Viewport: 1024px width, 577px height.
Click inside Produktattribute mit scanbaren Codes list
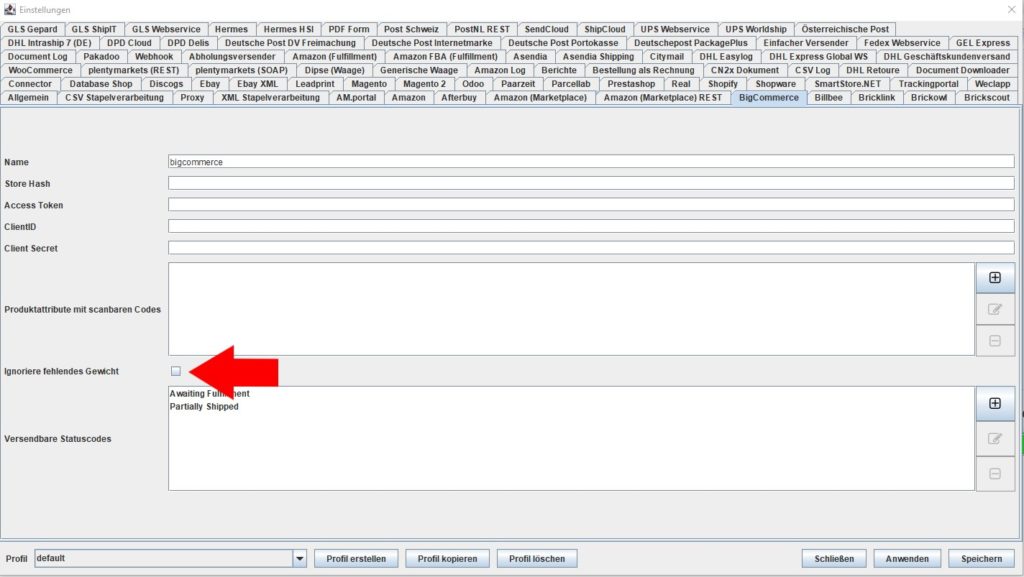click(x=571, y=309)
